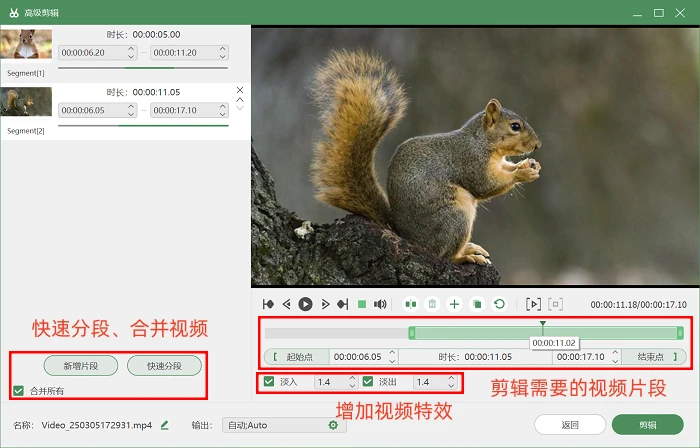This screenshot has height=448, width=700.
Task: Select the Segment[1] squirrel thumbnail
Action: [26, 44]
